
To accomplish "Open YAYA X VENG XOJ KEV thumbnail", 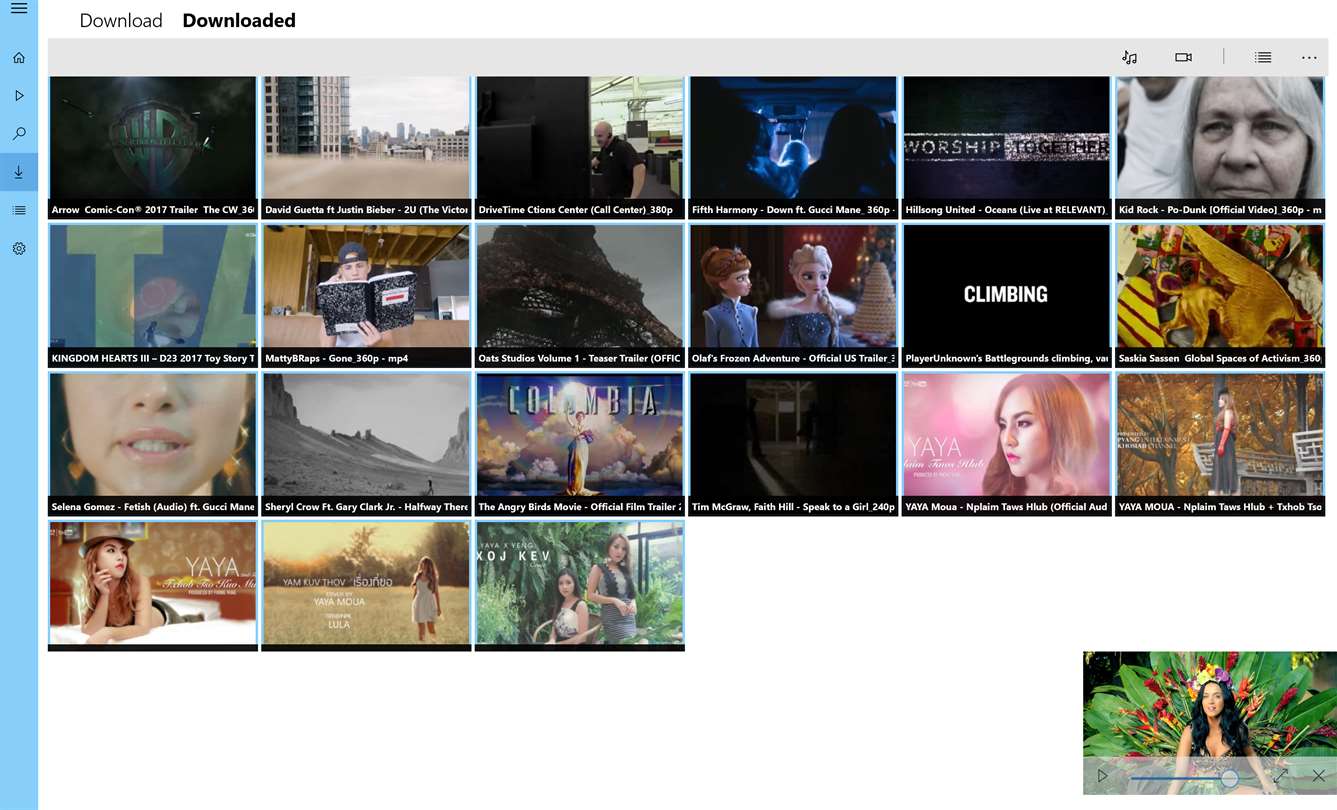I will [x=580, y=586].
